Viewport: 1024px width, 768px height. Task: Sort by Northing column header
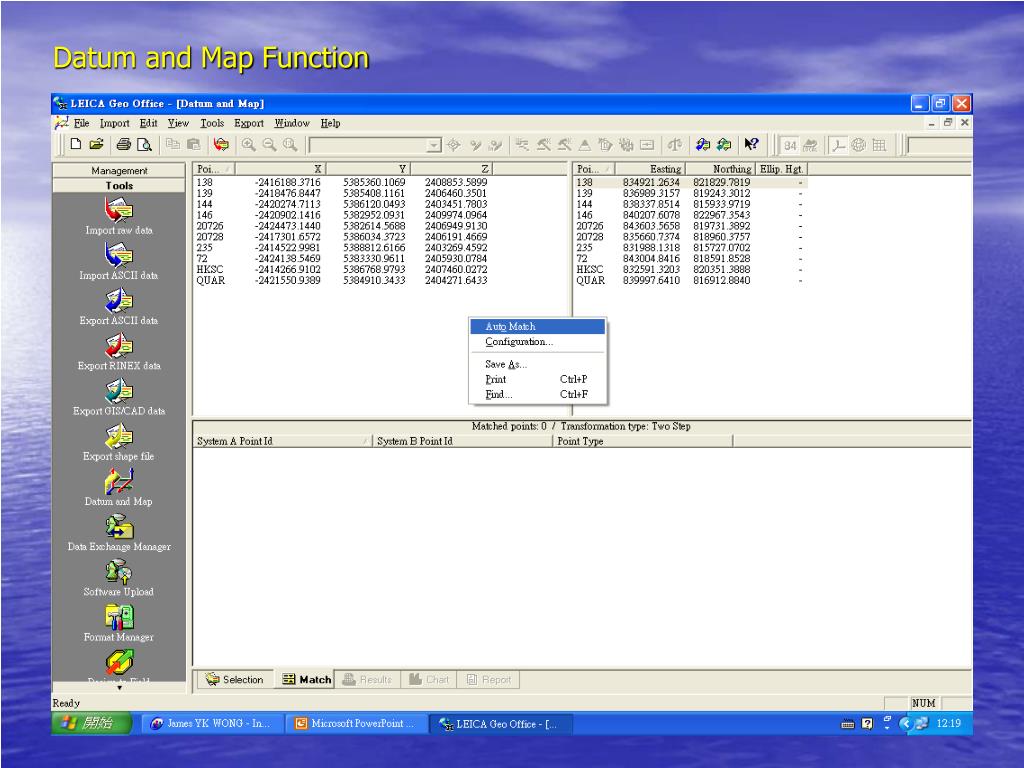tap(720, 168)
